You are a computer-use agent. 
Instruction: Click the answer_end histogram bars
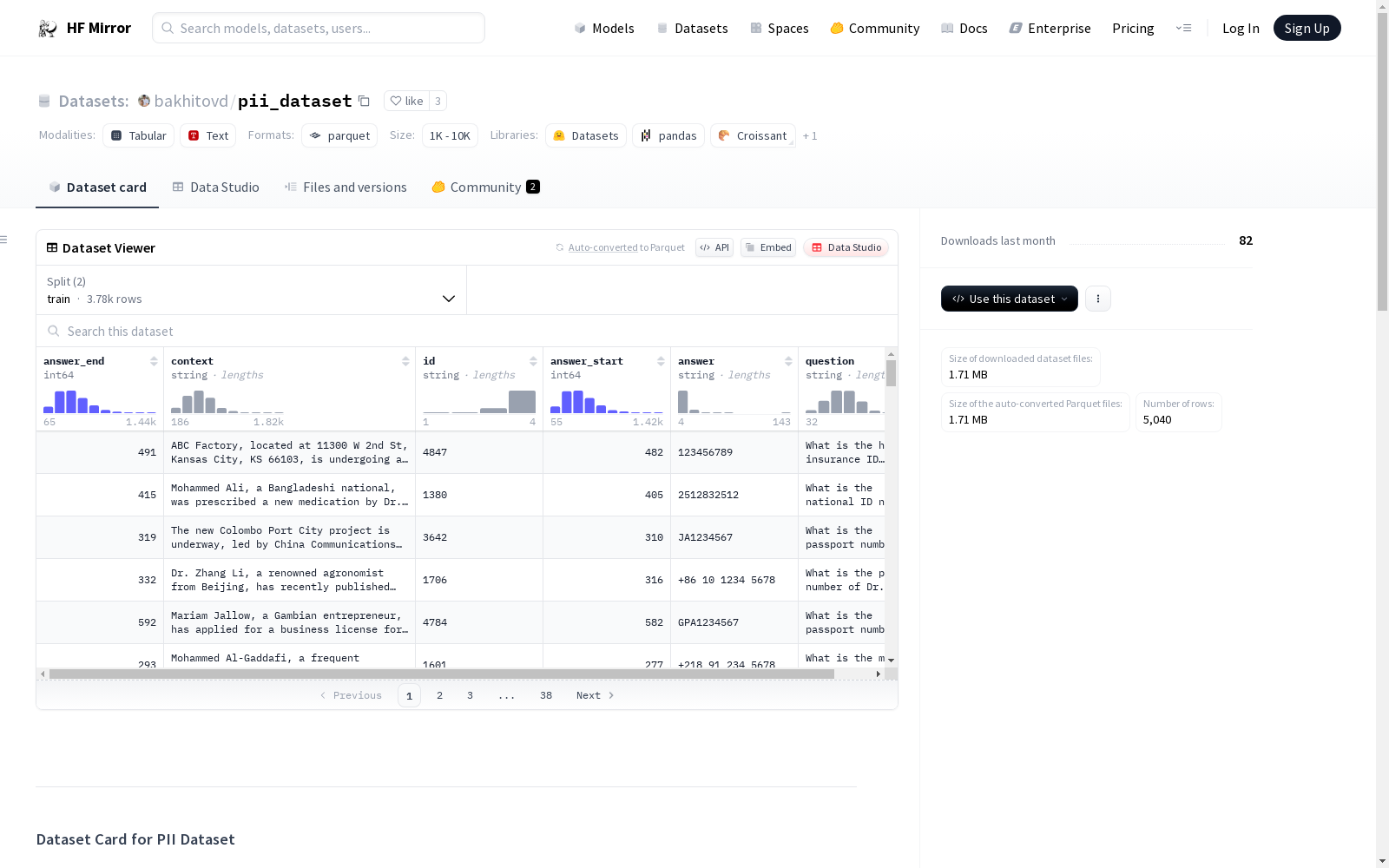pos(100,401)
